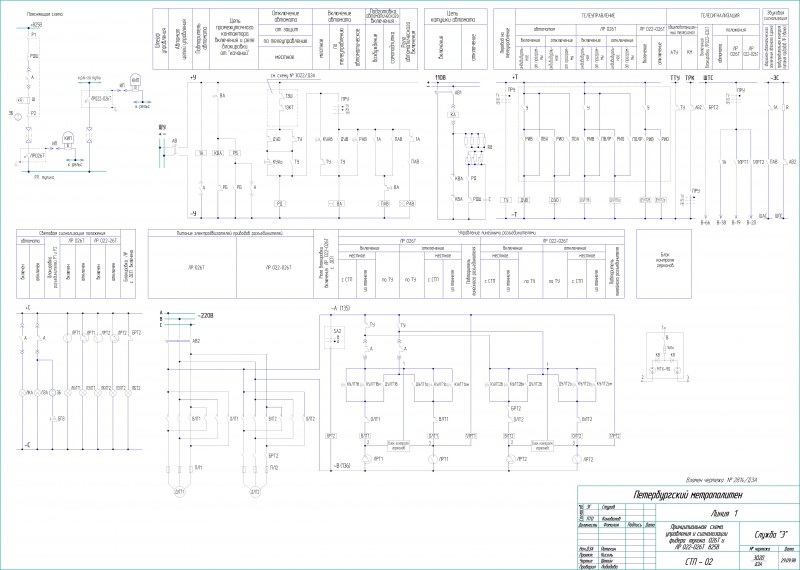Click the "110В" bus label
This screenshot has height=570, width=800.
coord(439,77)
